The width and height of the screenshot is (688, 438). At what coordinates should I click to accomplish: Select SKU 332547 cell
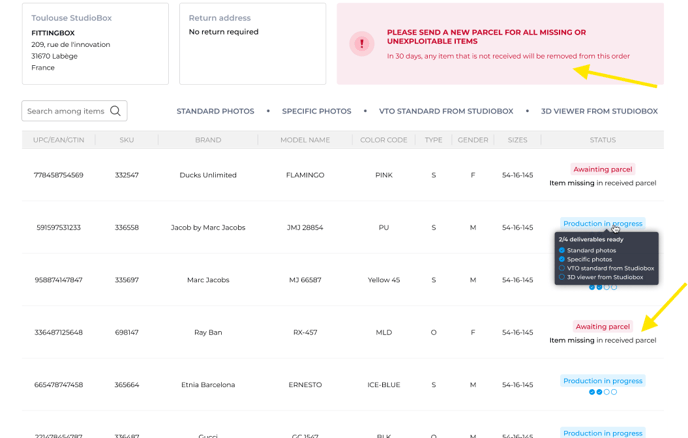click(127, 175)
